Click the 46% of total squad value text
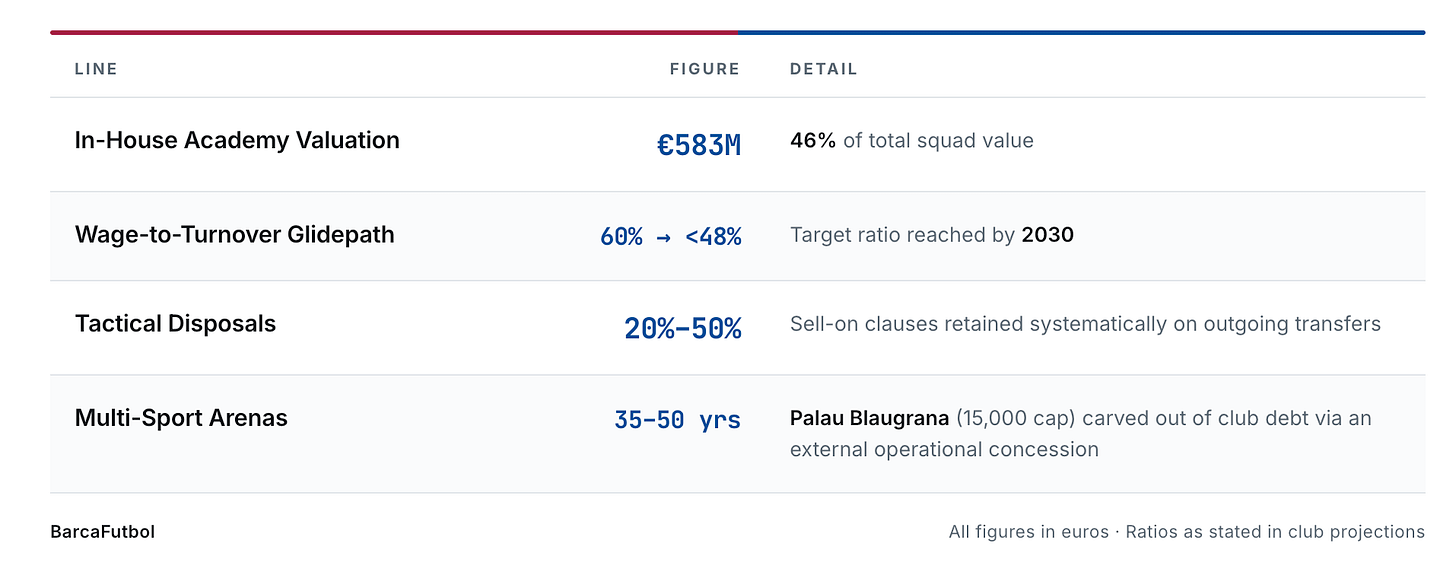 tap(912, 141)
